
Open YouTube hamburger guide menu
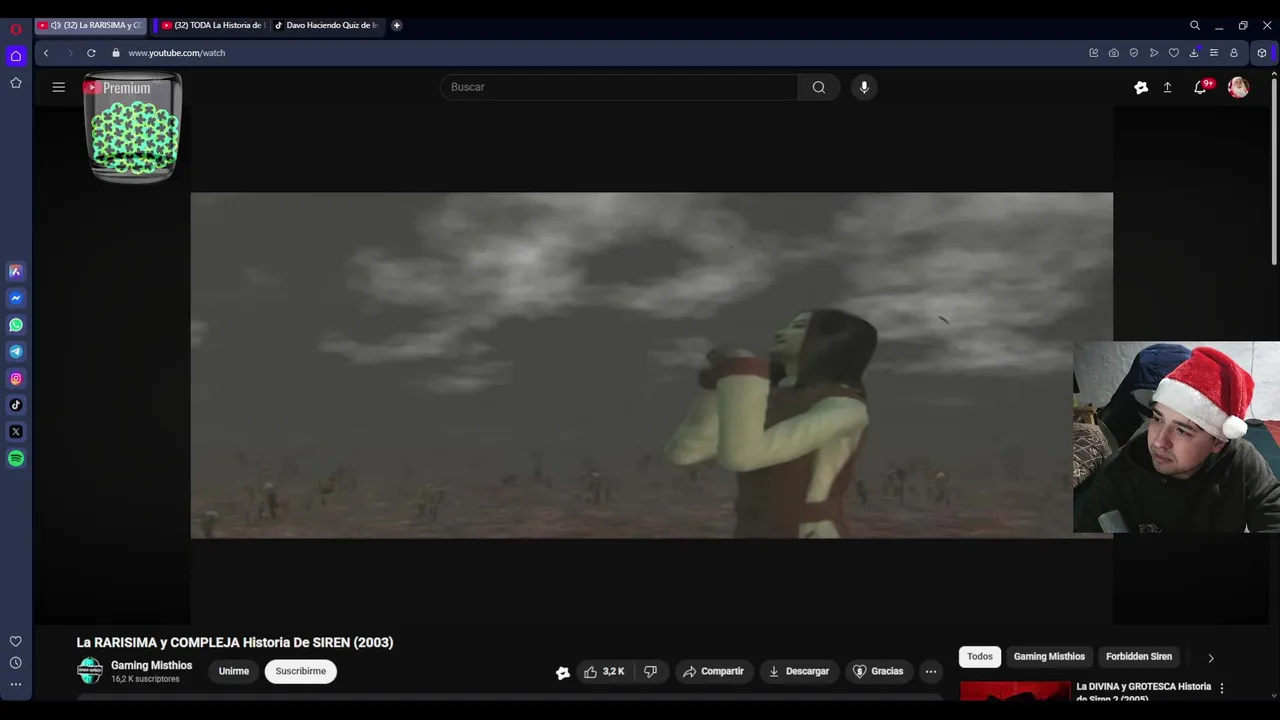point(59,87)
